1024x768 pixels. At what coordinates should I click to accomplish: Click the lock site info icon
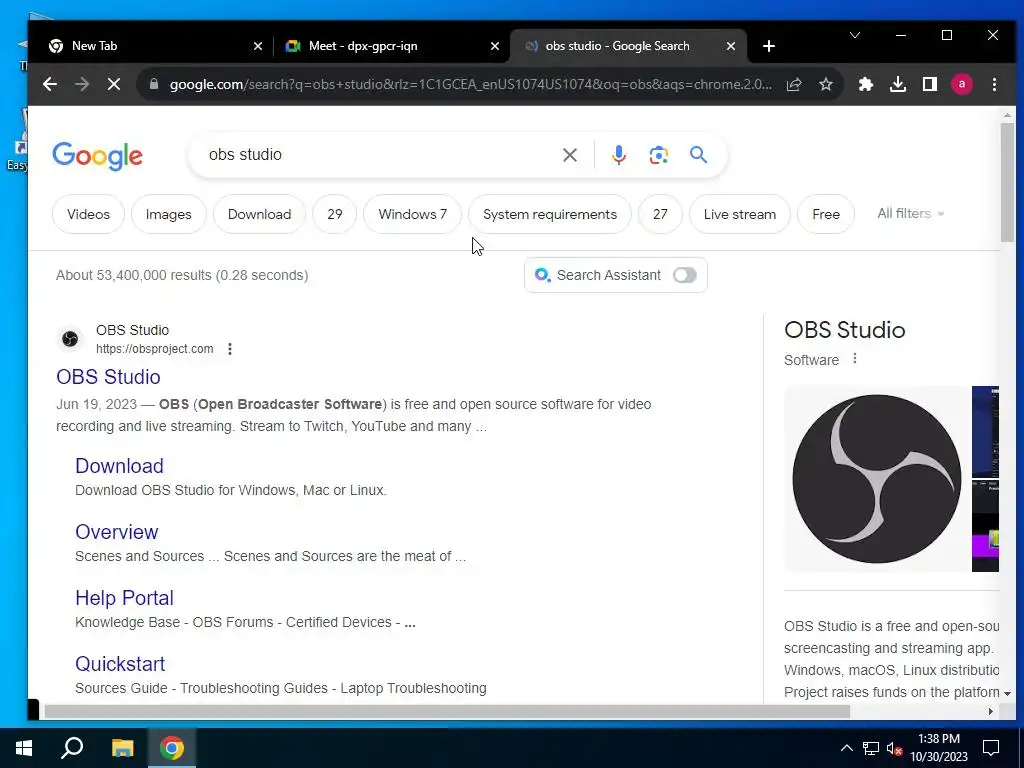153,84
